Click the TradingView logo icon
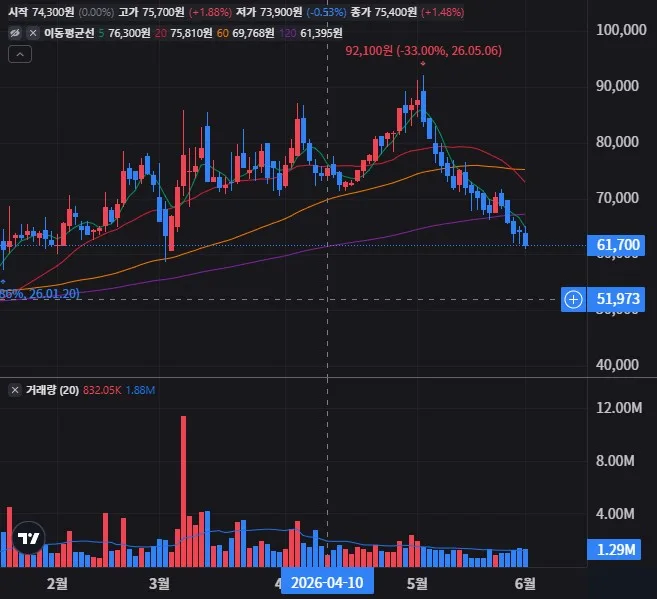657x599 pixels. pos(28,538)
